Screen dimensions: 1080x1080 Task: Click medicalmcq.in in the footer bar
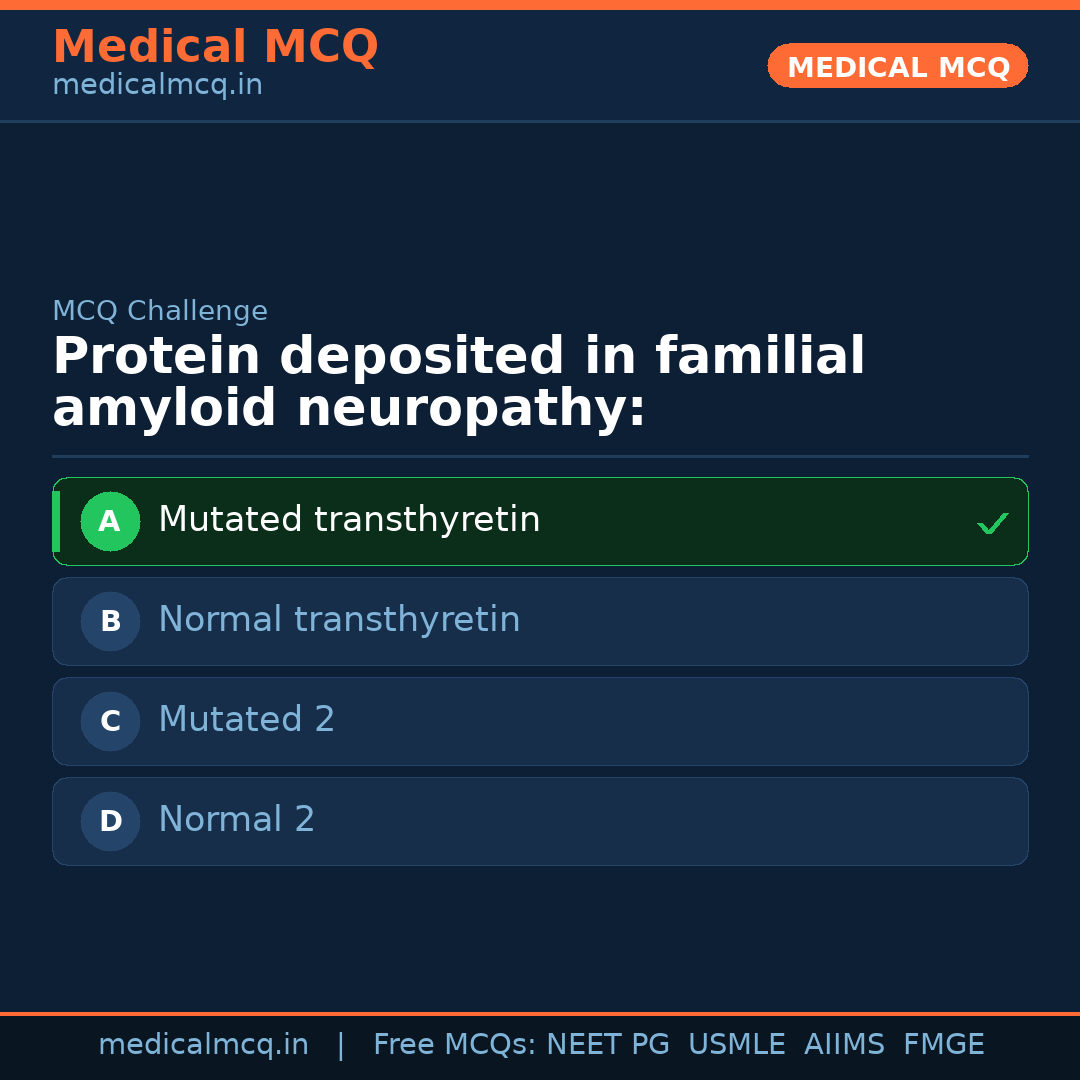click(204, 1044)
